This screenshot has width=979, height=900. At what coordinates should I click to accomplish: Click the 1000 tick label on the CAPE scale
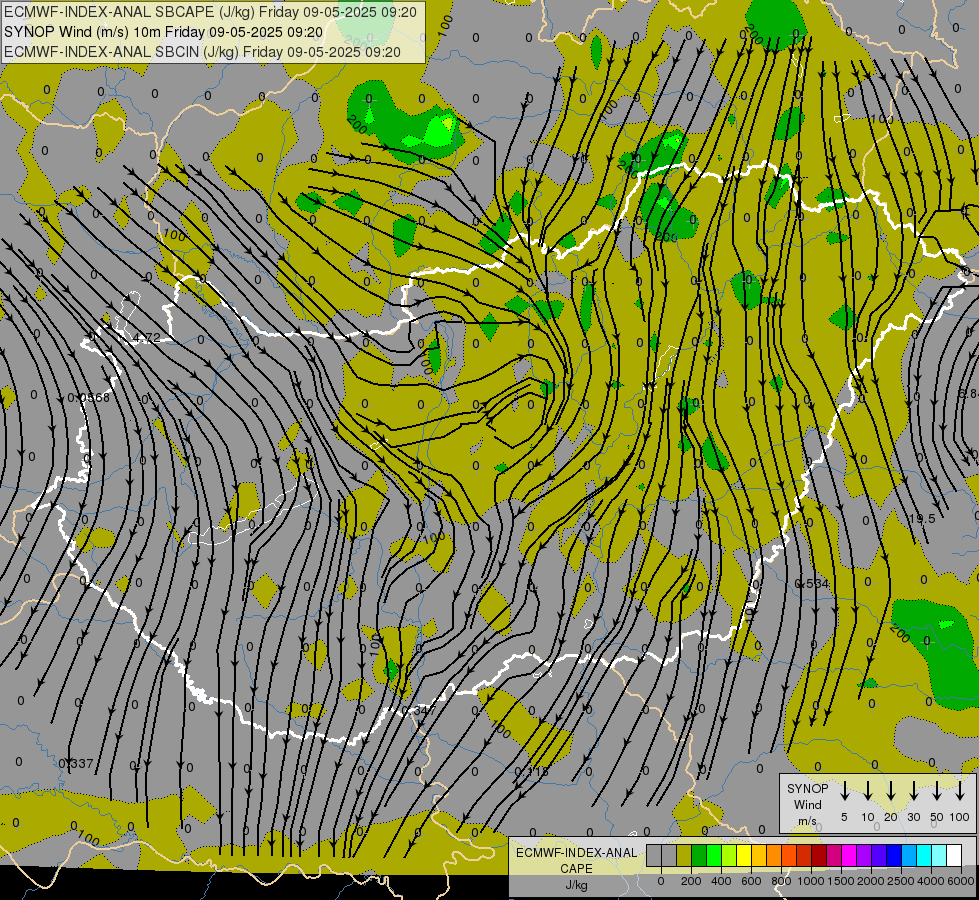pos(811,881)
